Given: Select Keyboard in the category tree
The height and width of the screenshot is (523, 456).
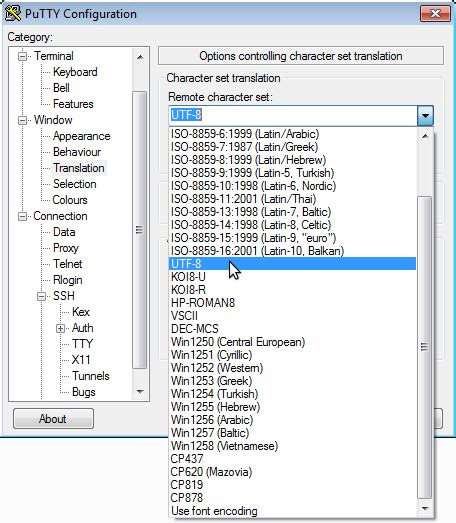Looking at the screenshot, I should pyautogui.click(x=75, y=72).
